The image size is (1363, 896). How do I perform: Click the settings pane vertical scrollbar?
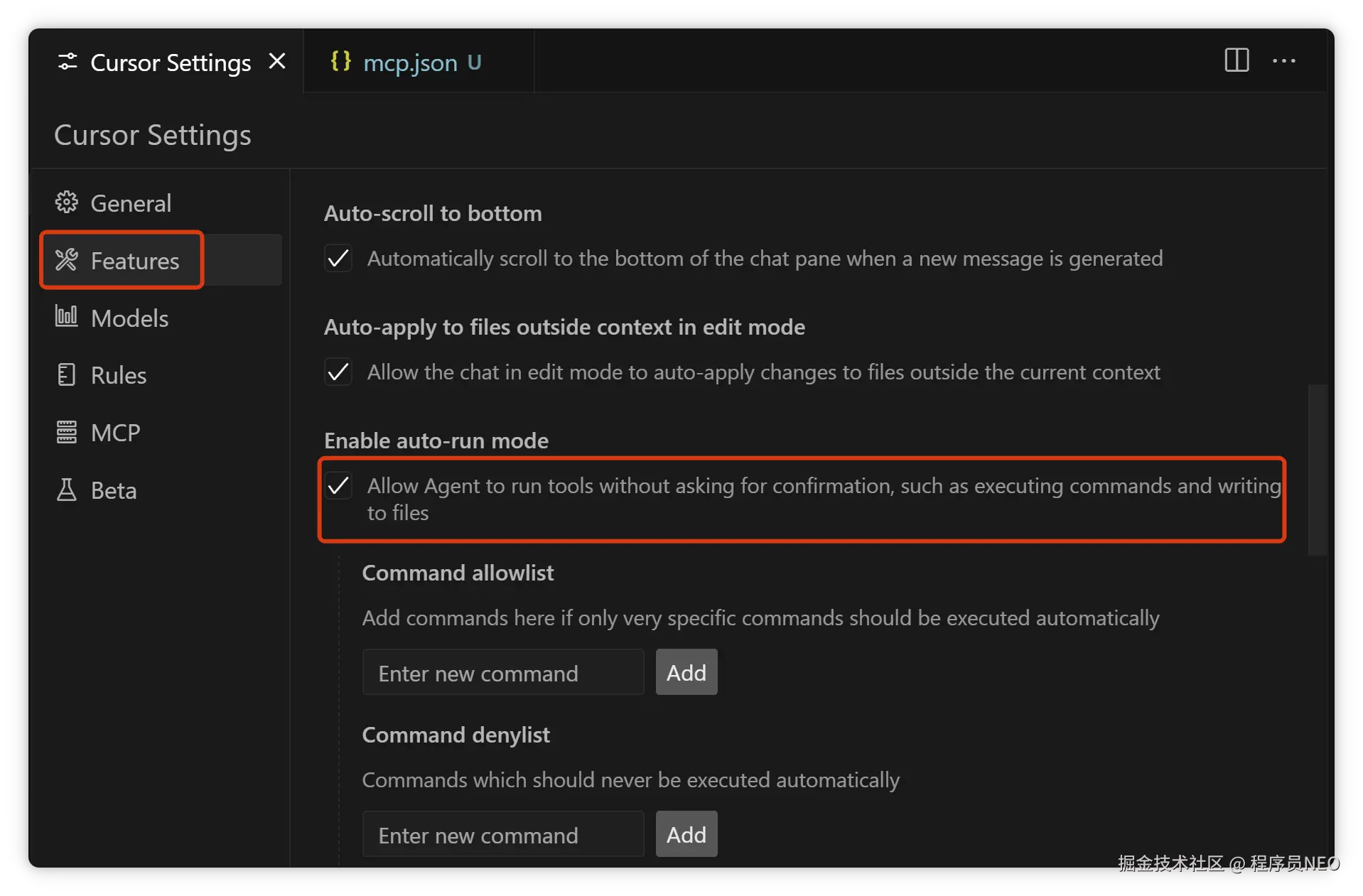(1317, 470)
